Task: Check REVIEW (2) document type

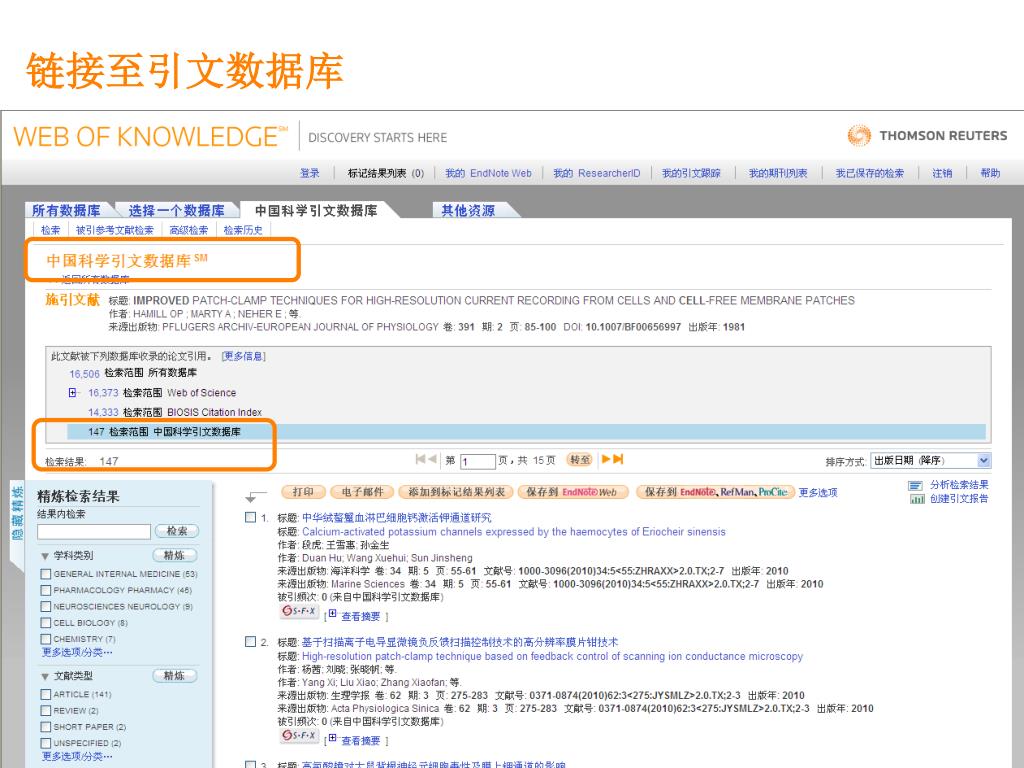Action: pyautogui.click(x=46, y=711)
